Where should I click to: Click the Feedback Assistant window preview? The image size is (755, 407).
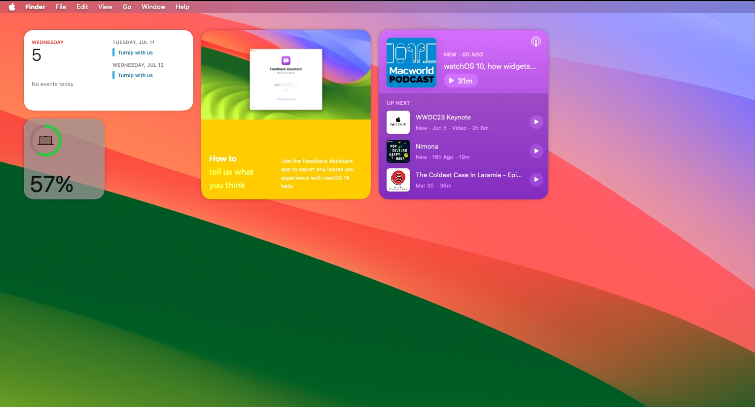(x=286, y=80)
